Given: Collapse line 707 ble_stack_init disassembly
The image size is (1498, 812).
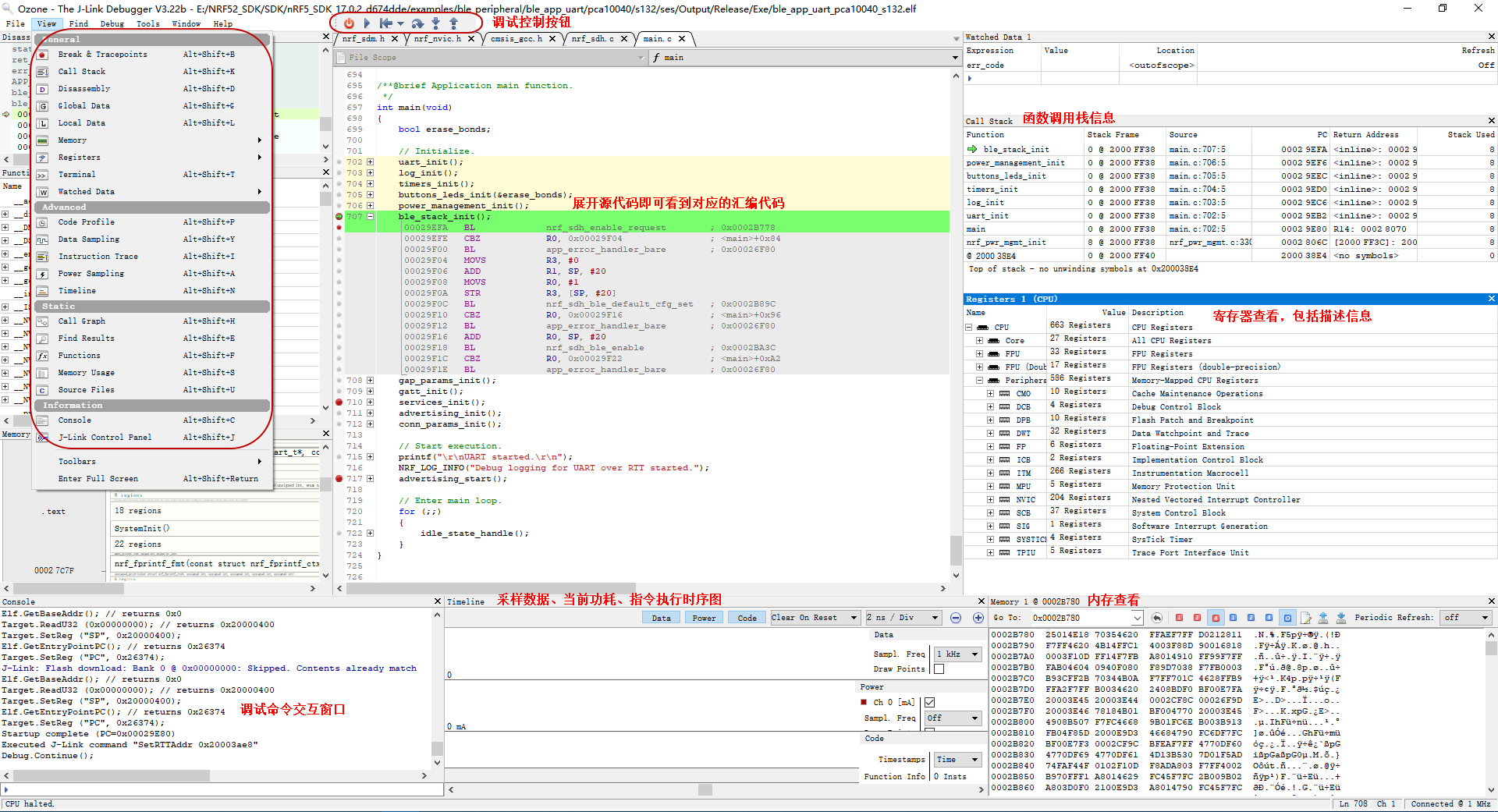Looking at the screenshot, I should coord(370,217).
